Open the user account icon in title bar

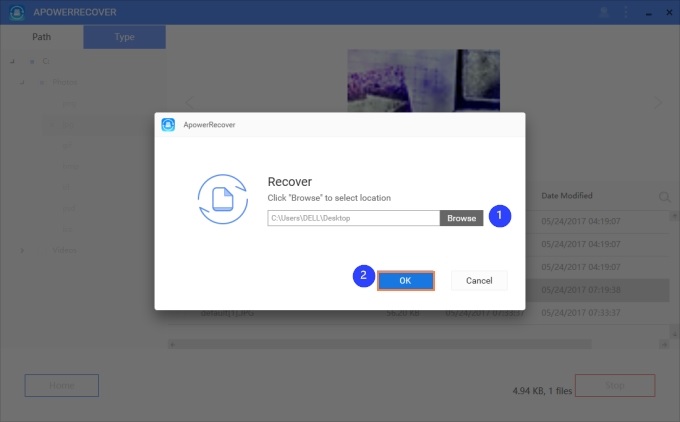[604, 12]
